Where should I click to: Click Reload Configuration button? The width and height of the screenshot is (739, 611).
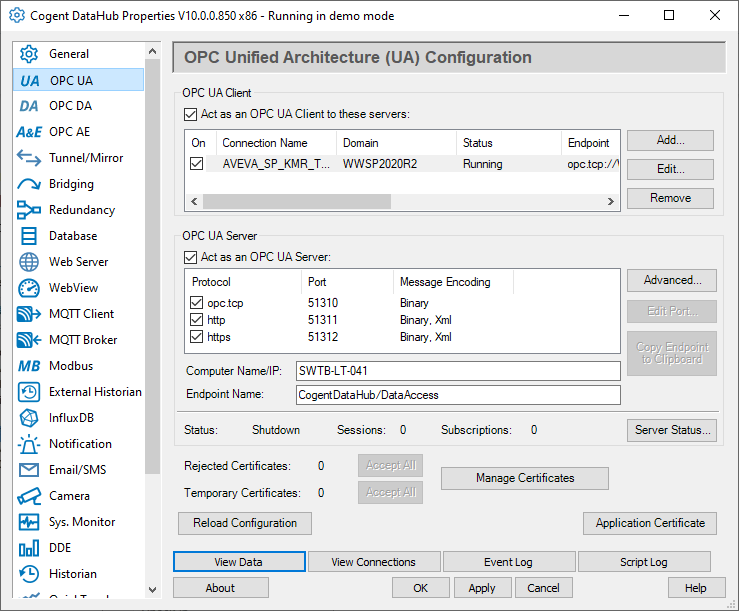click(x=245, y=523)
